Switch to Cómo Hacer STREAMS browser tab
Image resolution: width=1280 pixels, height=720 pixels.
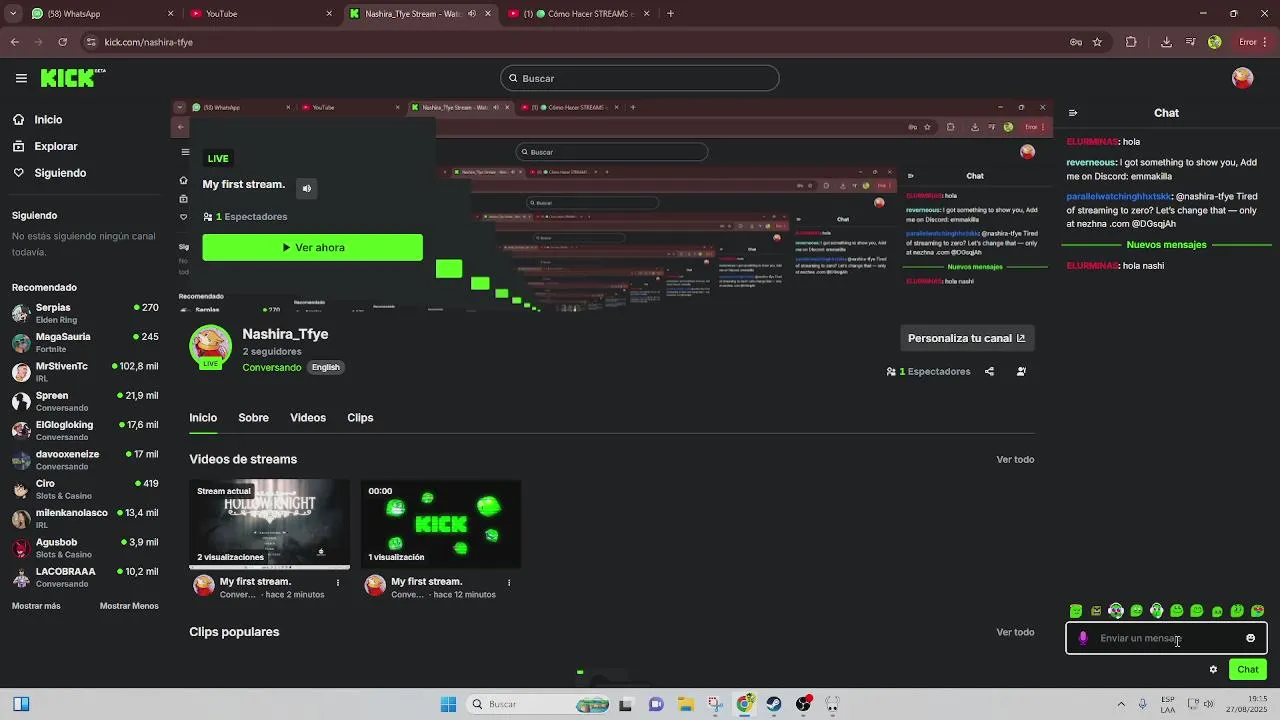[x=579, y=14]
